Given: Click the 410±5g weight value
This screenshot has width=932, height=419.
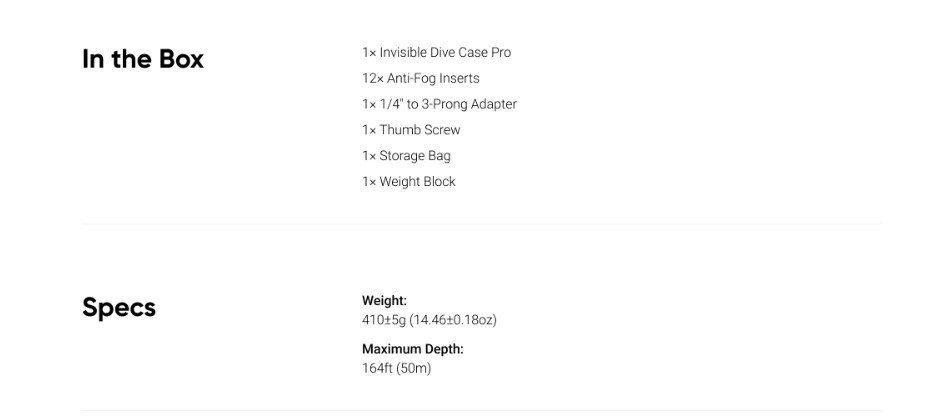Looking at the screenshot, I should (383, 320).
